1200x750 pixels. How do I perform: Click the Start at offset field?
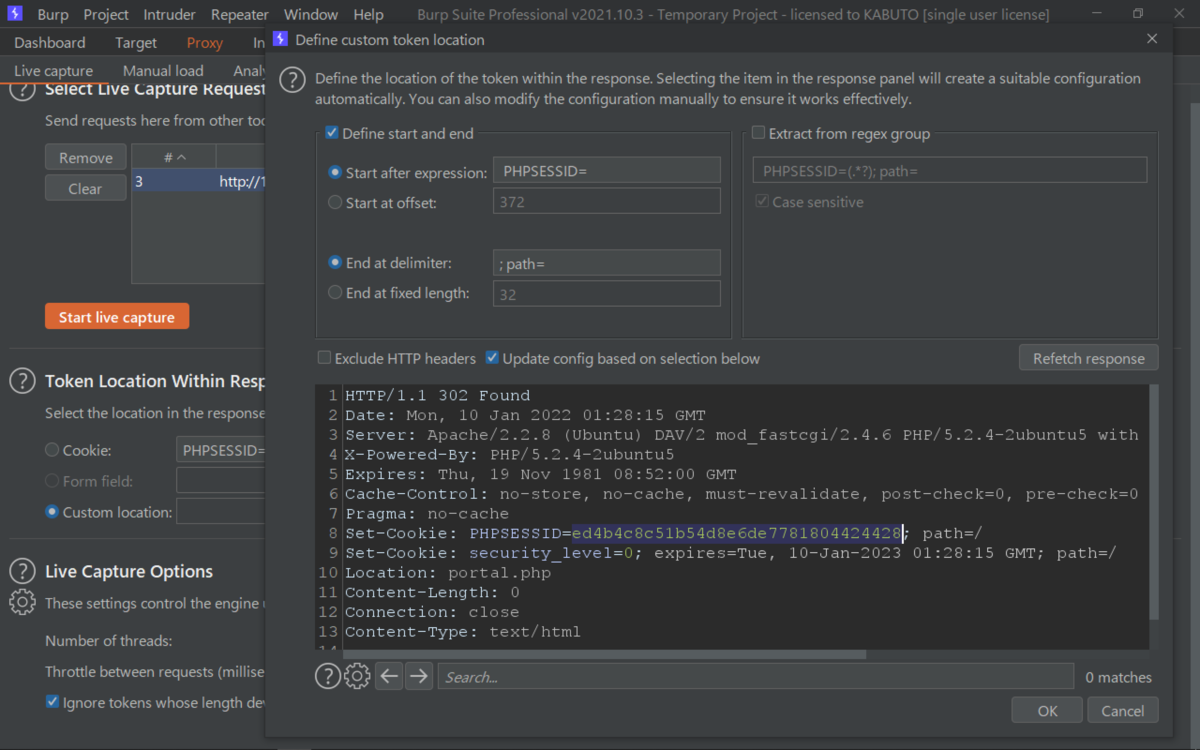[607, 201]
